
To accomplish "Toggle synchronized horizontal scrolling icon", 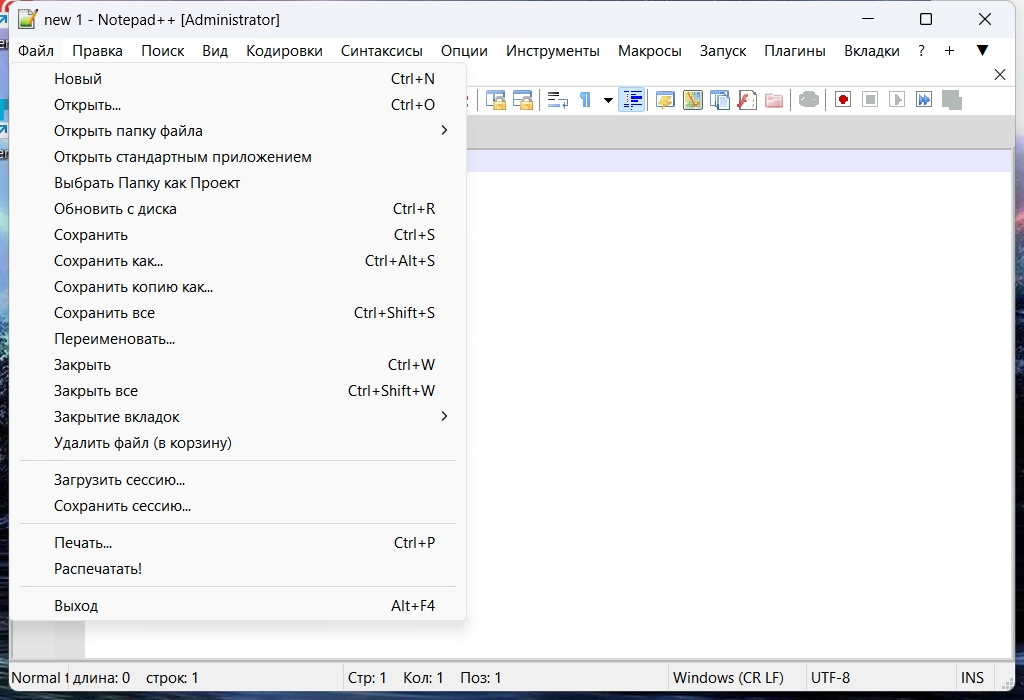I will (523, 100).
